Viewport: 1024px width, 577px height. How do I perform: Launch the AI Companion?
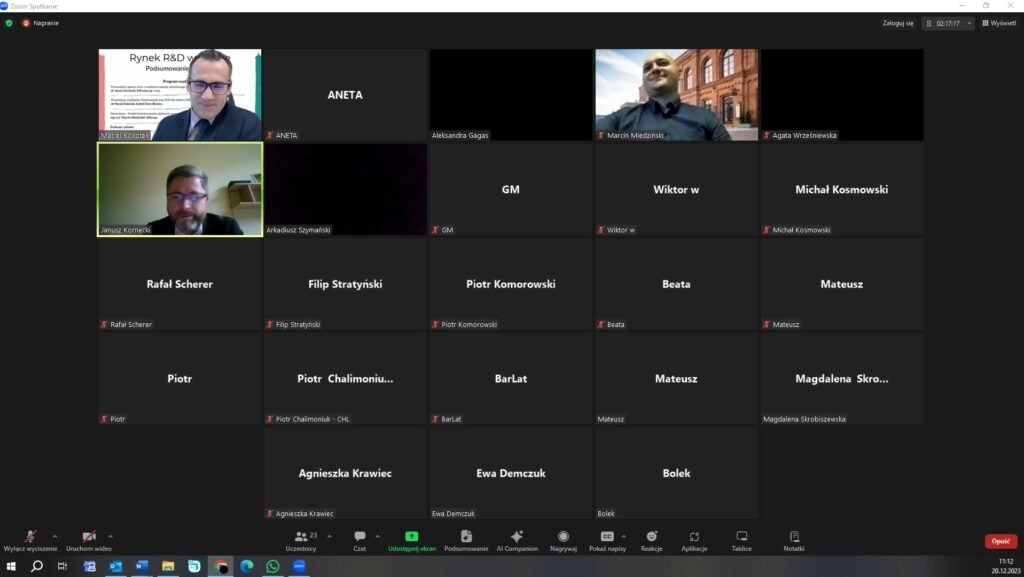click(x=517, y=537)
